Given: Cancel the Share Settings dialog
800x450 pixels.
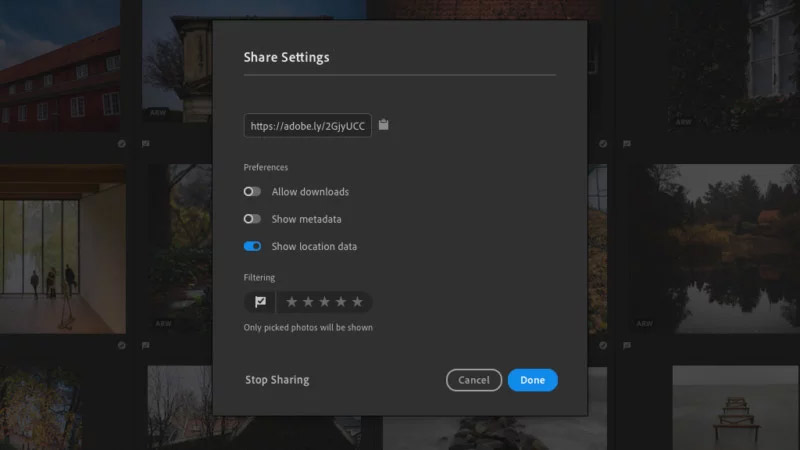Looking at the screenshot, I should [474, 380].
